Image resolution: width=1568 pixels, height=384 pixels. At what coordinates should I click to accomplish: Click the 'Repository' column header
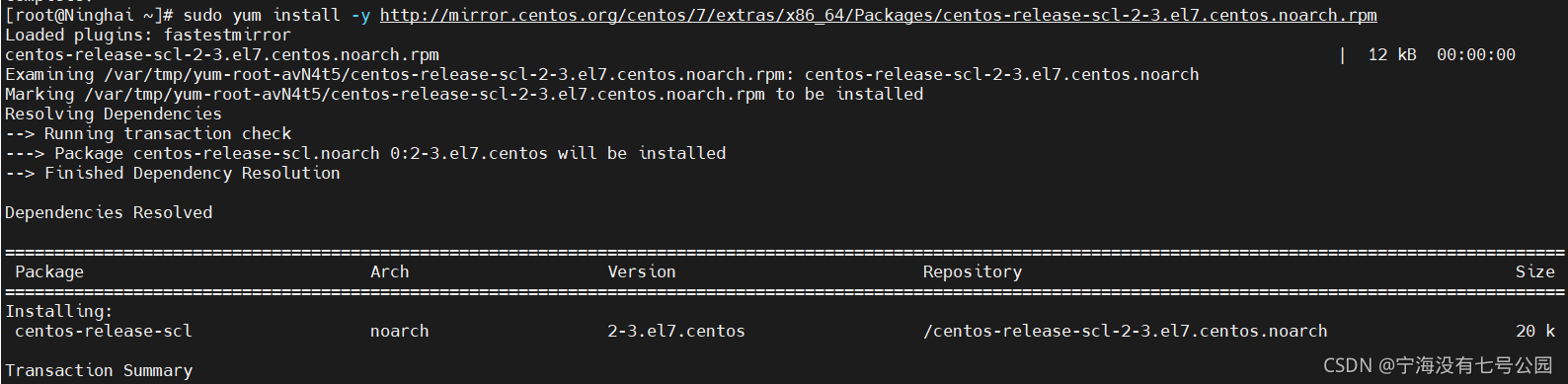click(973, 271)
